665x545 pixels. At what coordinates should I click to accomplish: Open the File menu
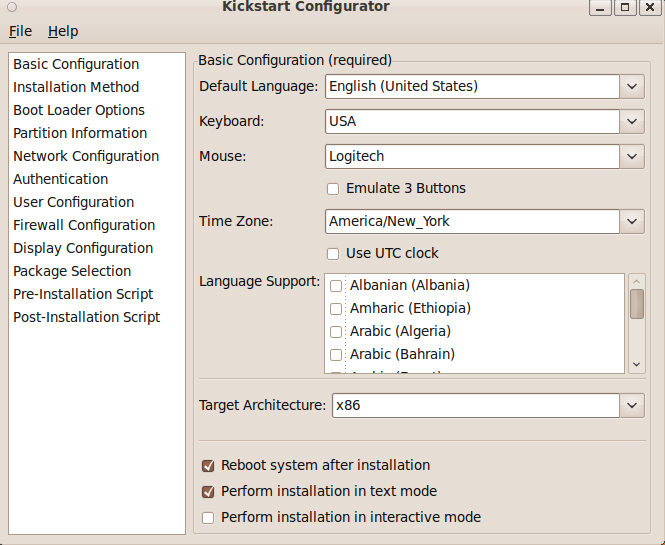point(20,31)
